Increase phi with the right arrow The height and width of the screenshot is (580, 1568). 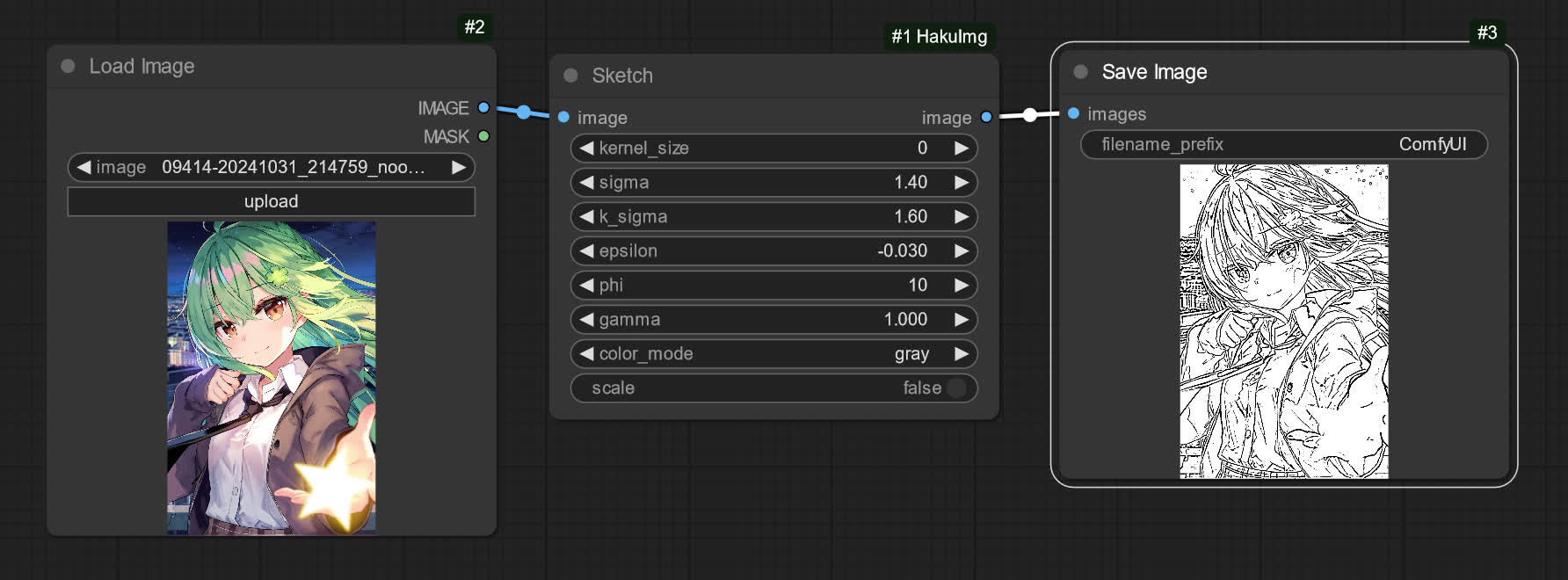[x=962, y=285]
